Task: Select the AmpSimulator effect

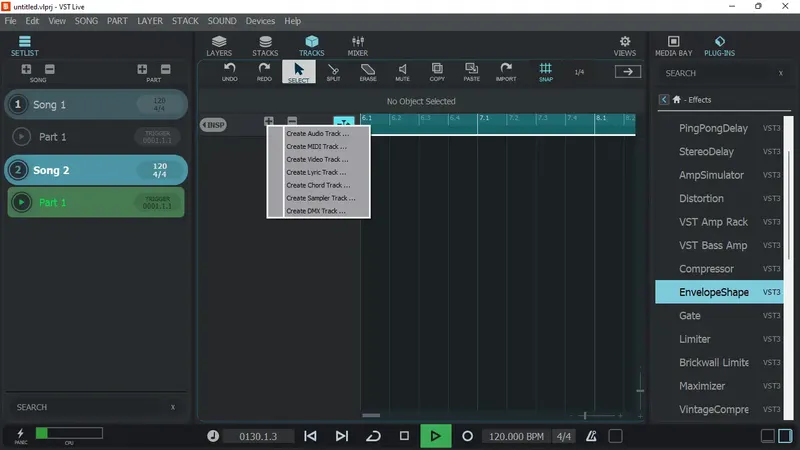Action: [x=719, y=175]
